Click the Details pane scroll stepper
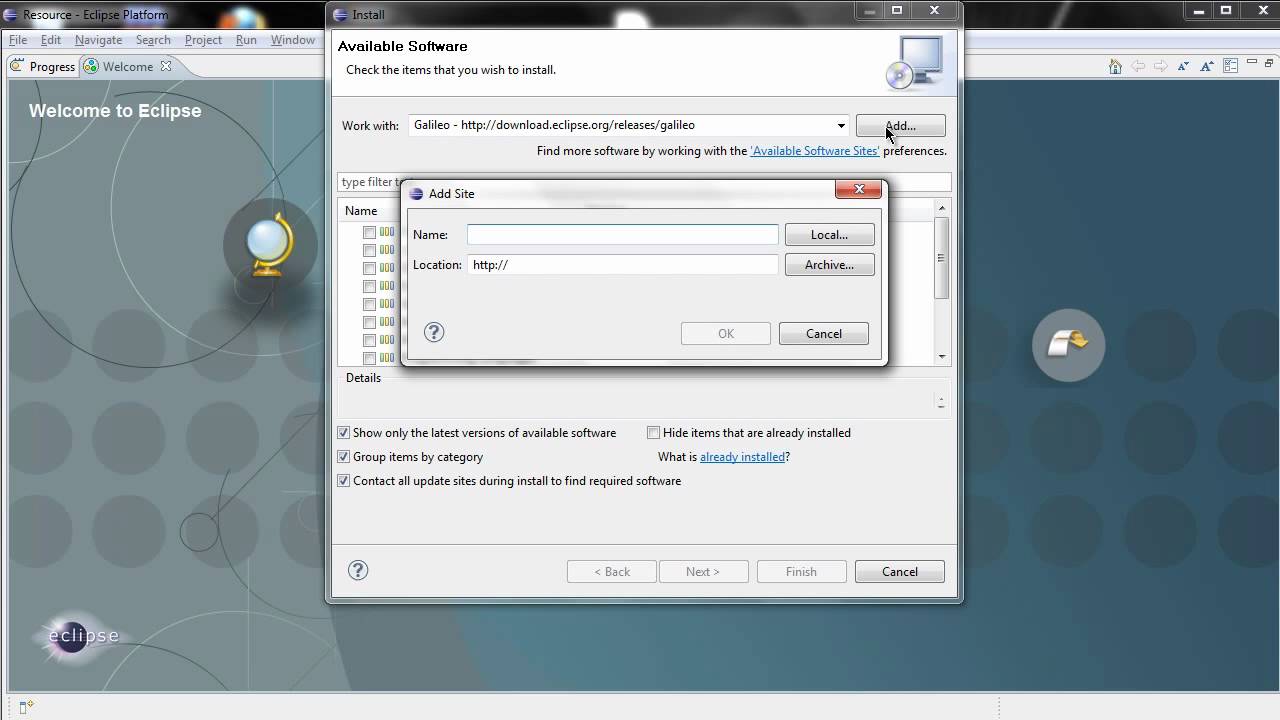This screenshot has height=720, width=1280. [x=941, y=402]
